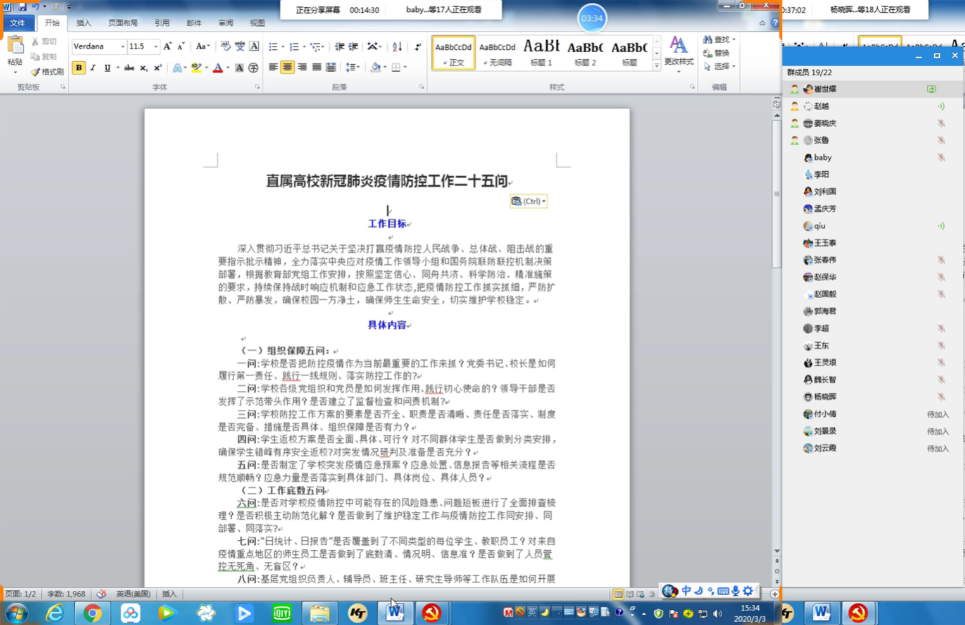Toggle muted microphone for 姜晓庆
The image size is (965, 625).
click(941, 124)
